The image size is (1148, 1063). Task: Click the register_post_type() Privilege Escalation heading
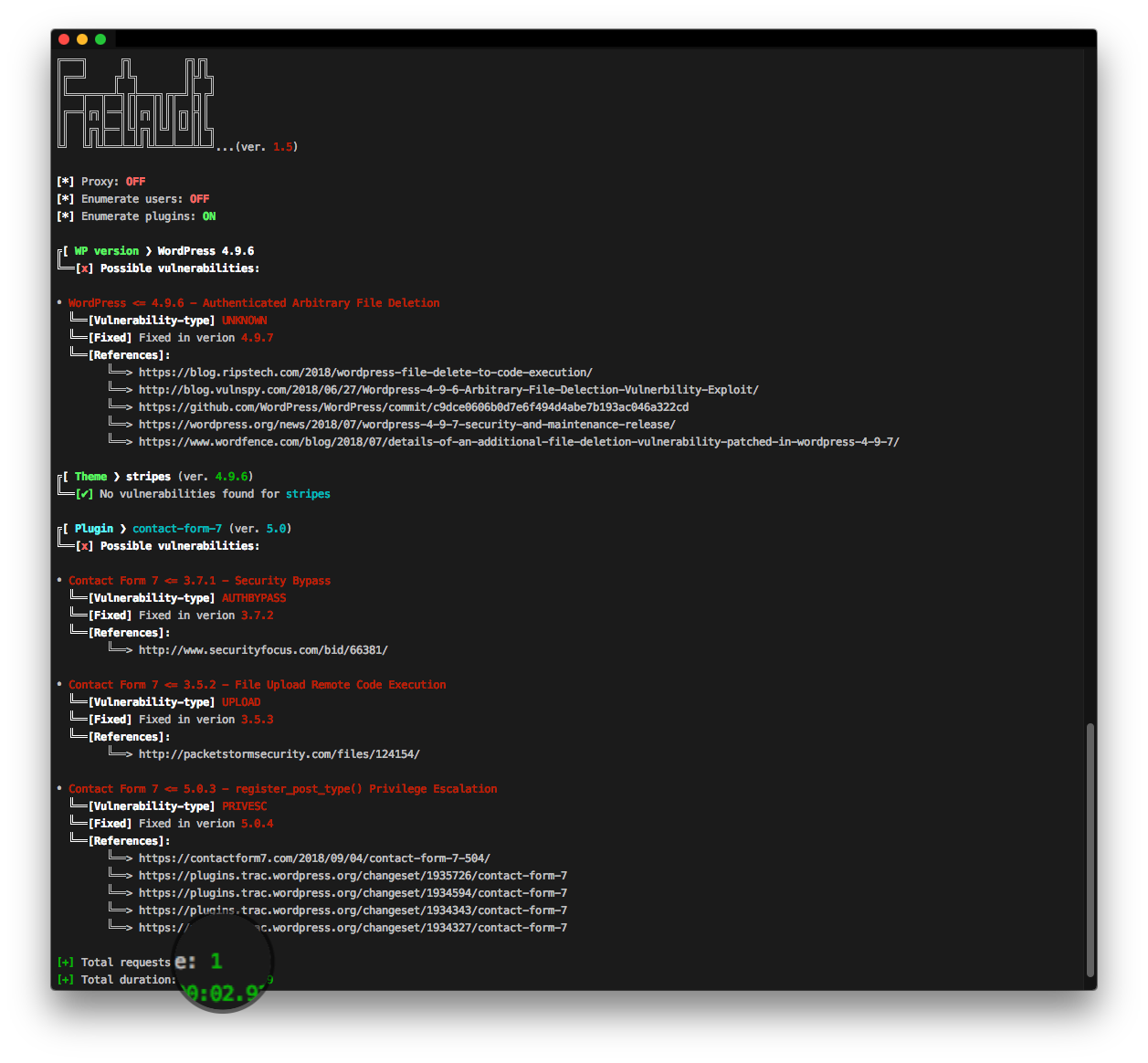(283, 789)
